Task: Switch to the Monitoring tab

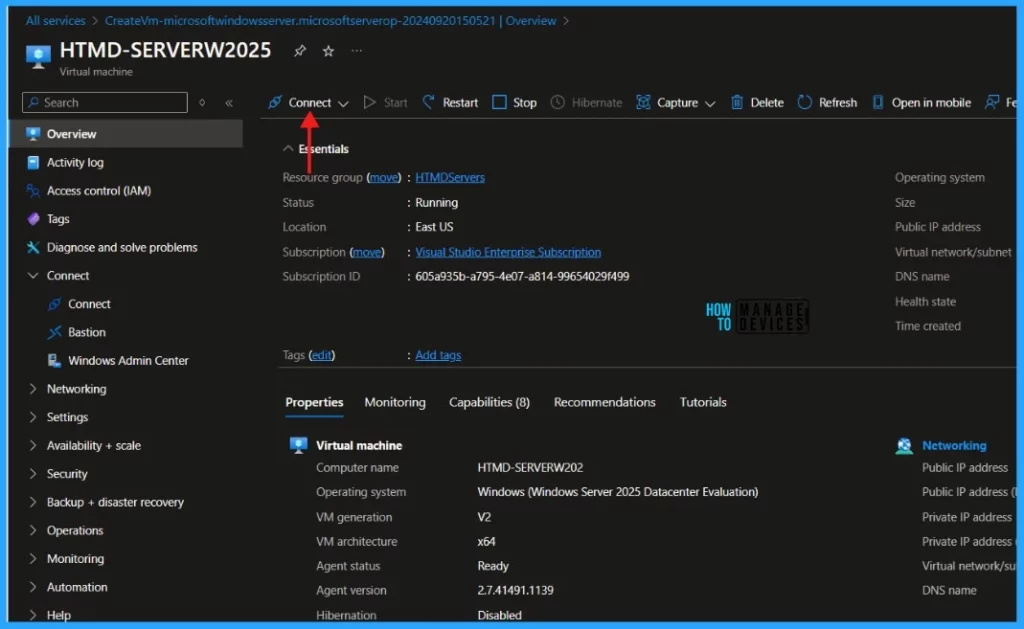Action: tap(395, 402)
